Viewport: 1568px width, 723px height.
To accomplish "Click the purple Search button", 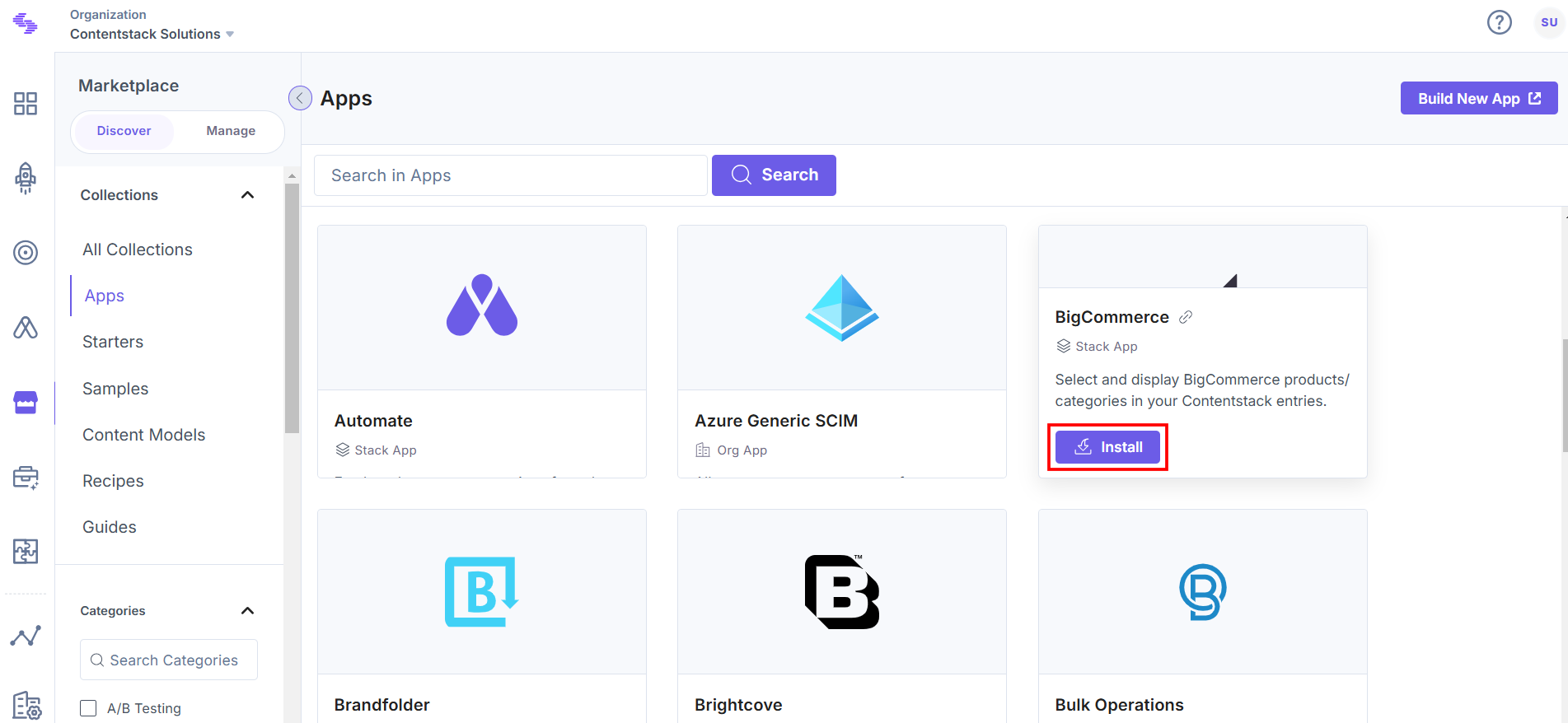I will click(x=774, y=175).
